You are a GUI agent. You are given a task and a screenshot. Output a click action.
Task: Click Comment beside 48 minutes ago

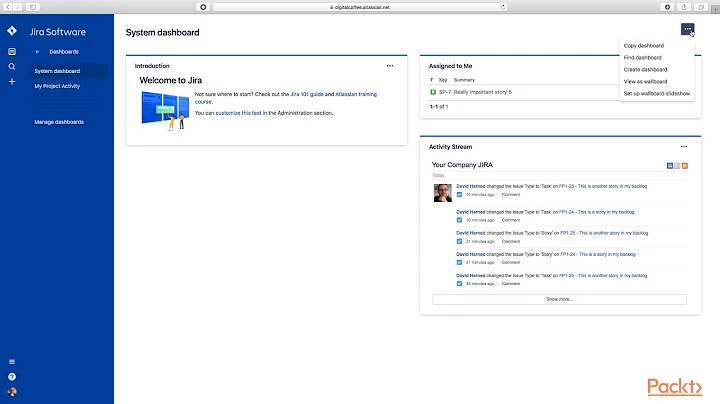coord(511,284)
